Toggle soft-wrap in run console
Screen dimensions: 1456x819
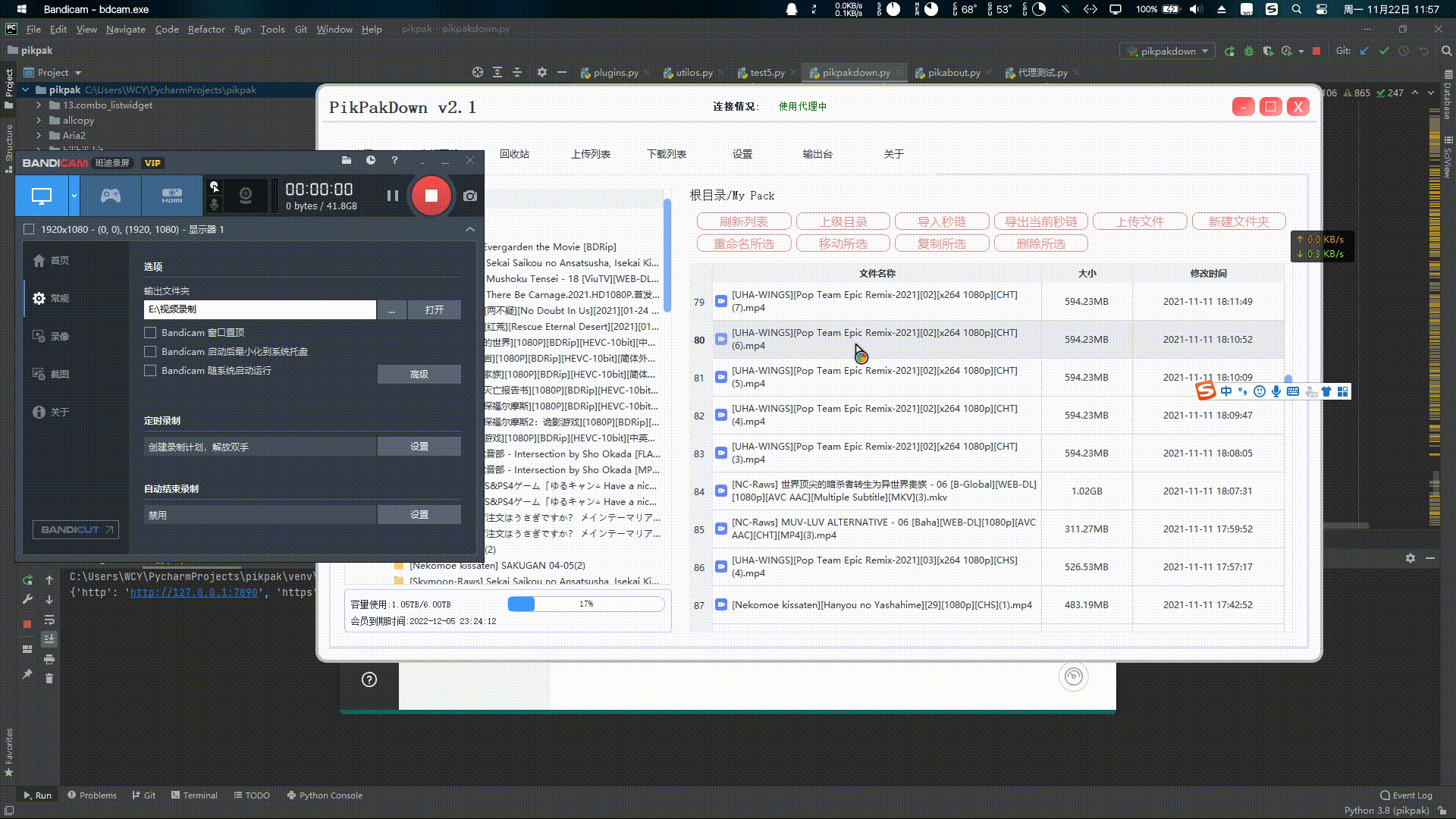click(x=49, y=620)
